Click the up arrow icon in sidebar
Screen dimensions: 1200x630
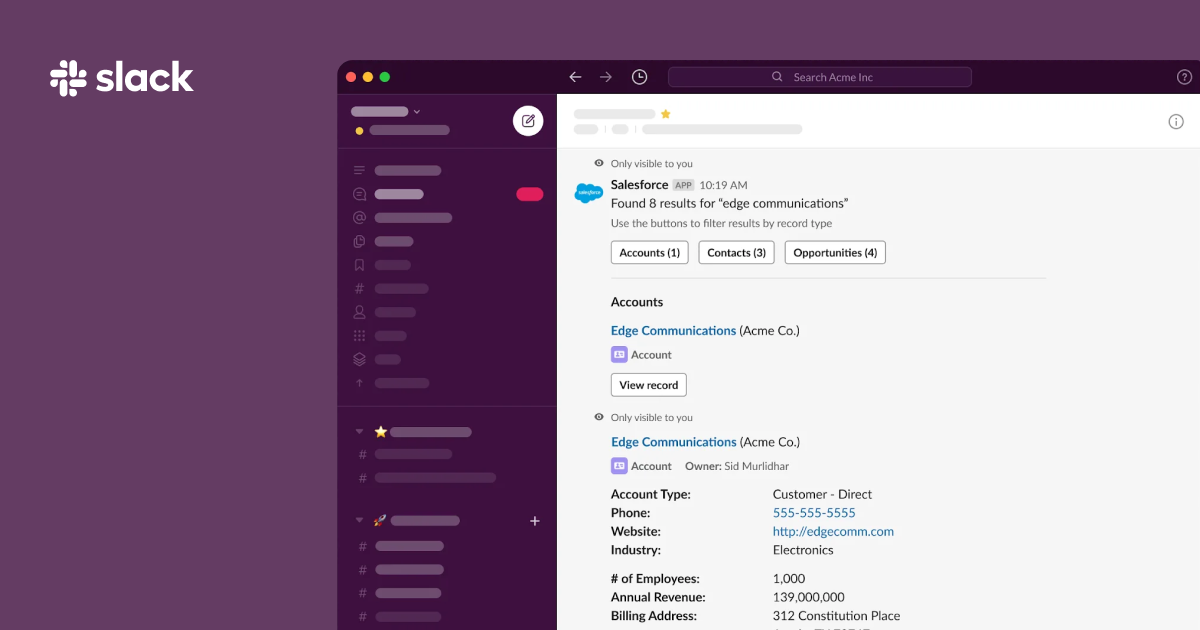tap(359, 383)
